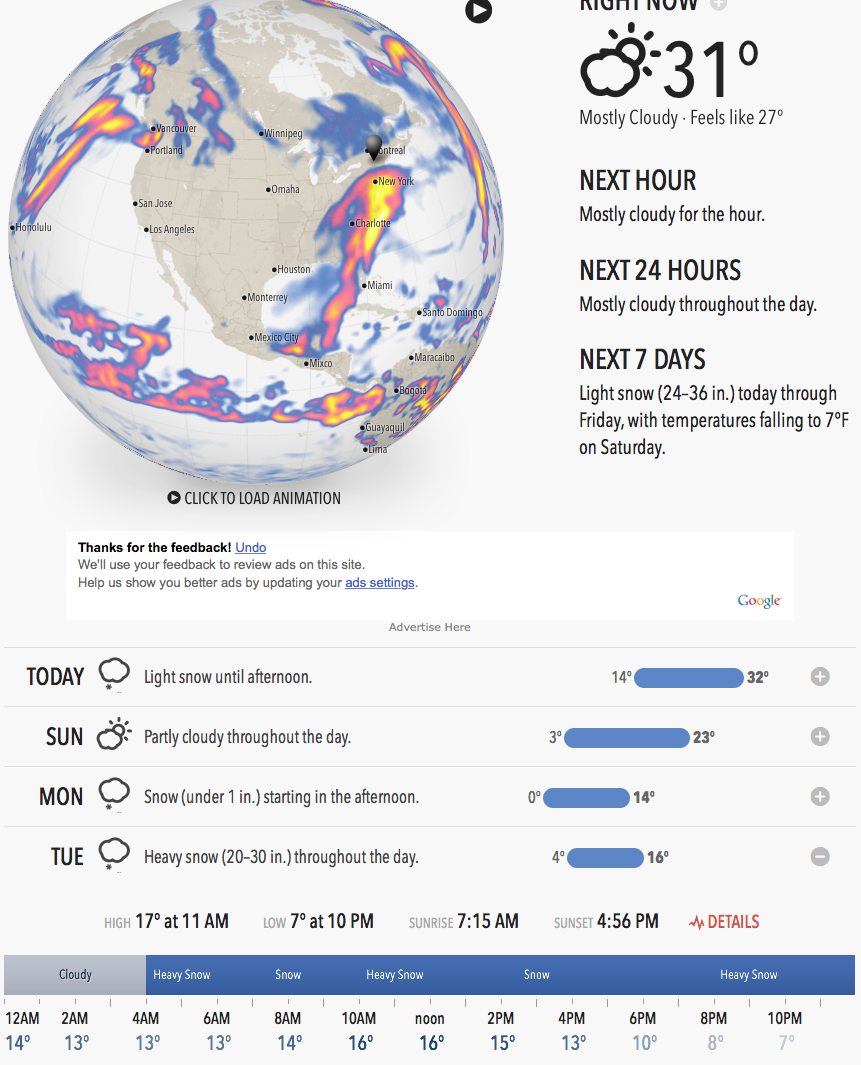Screen dimensions: 861x1065
Task: Open the red DETAILS link
Action: pos(724,922)
